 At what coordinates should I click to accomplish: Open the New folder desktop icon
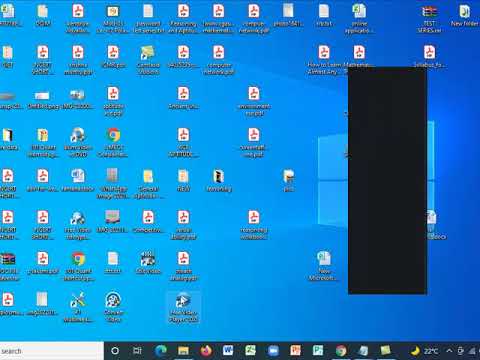coord(464,16)
